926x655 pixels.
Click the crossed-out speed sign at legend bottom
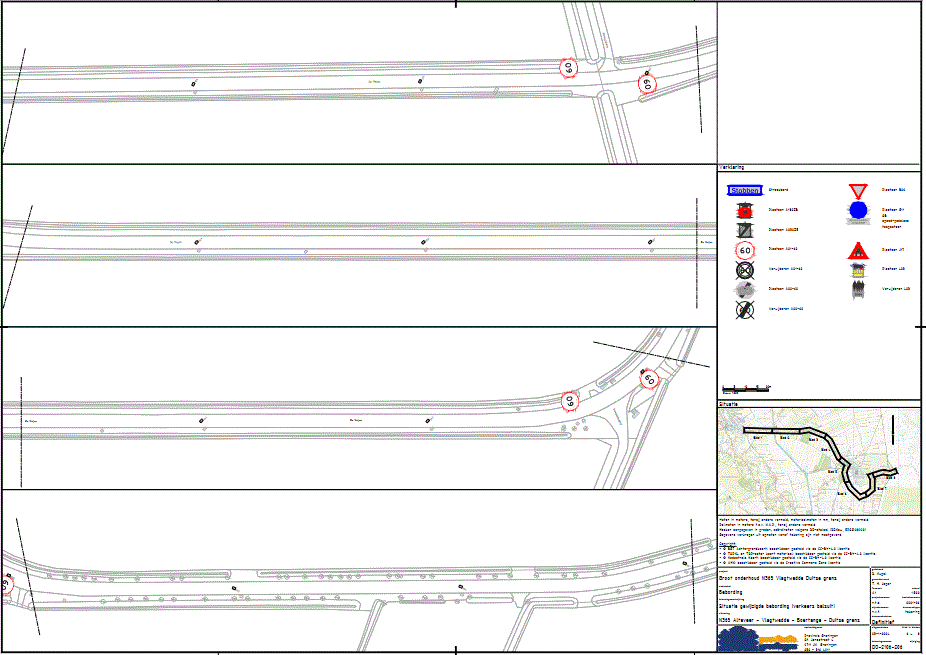point(745,310)
